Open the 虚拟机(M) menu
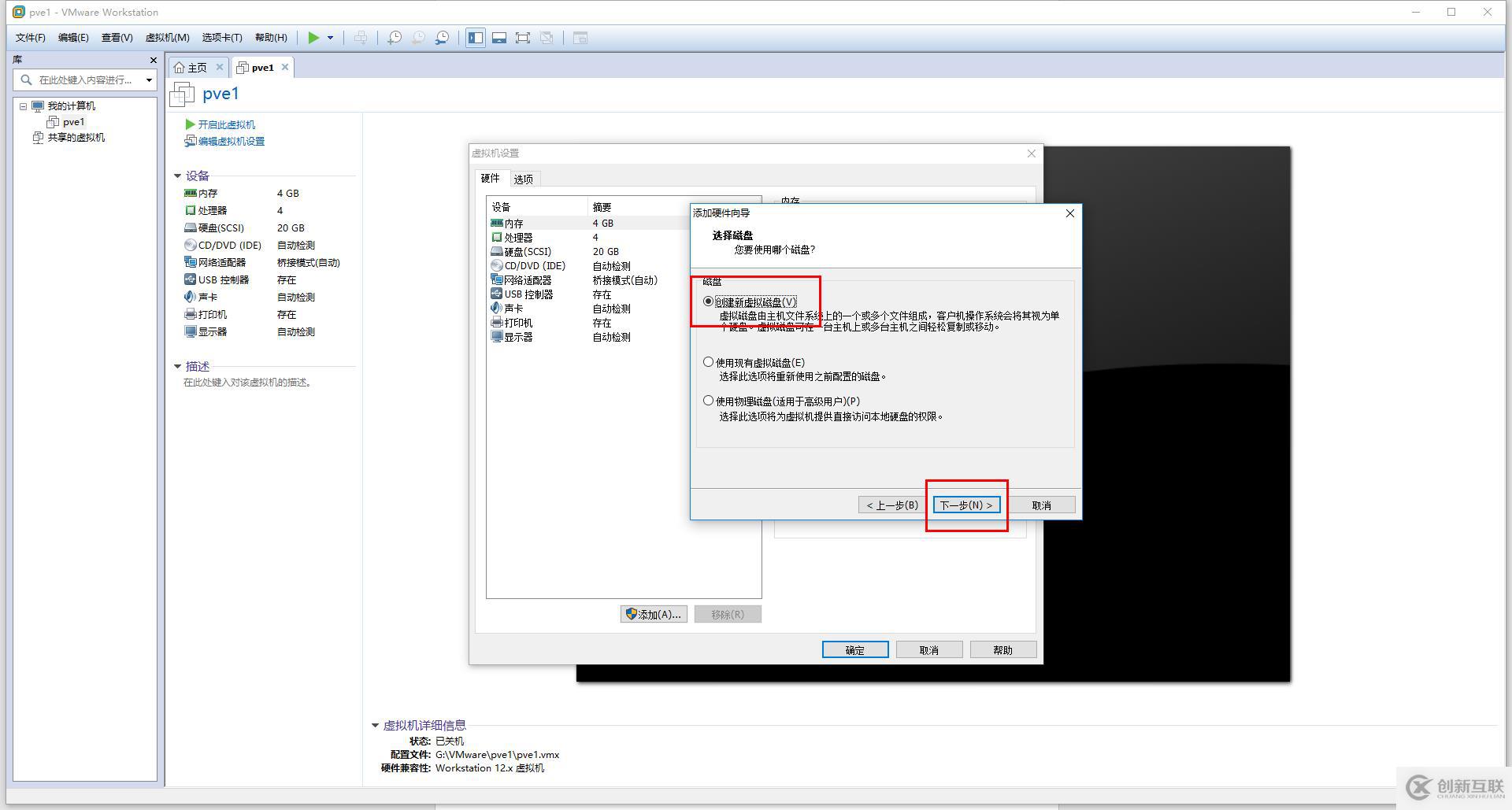The height and width of the screenshot is (810, 1512). point(167,38)
